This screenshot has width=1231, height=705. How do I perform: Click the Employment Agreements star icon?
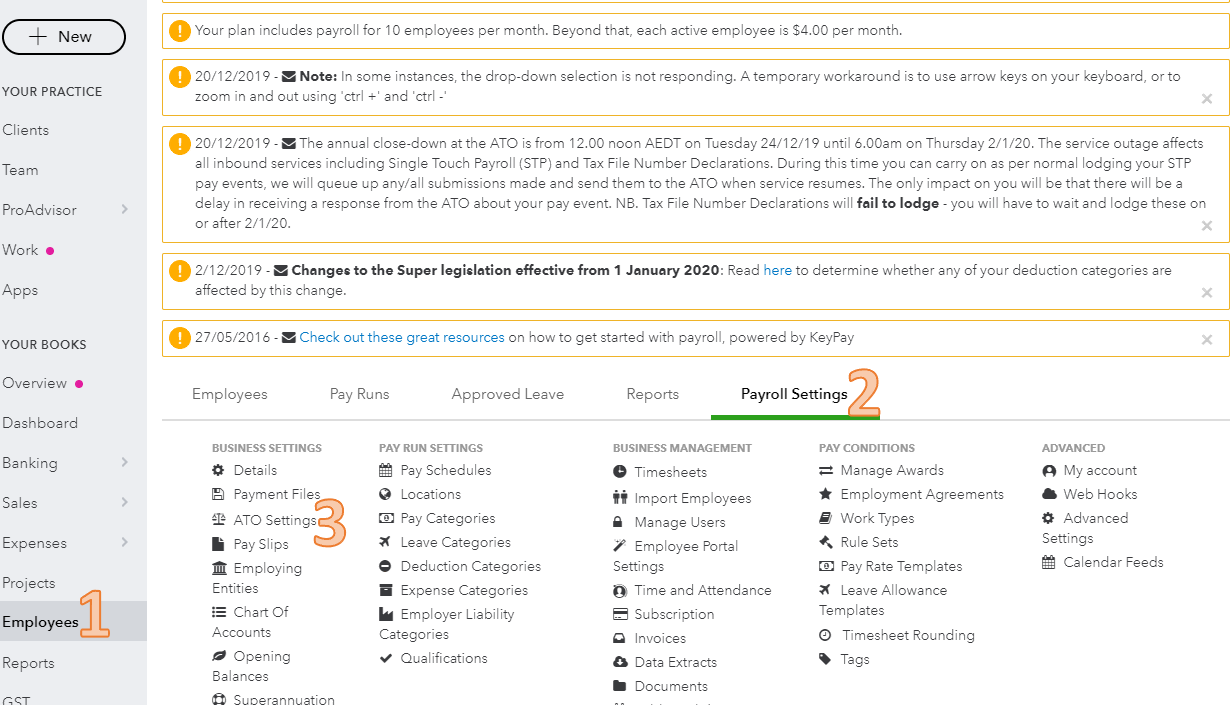pyautogui.click(x=826, y=494)
